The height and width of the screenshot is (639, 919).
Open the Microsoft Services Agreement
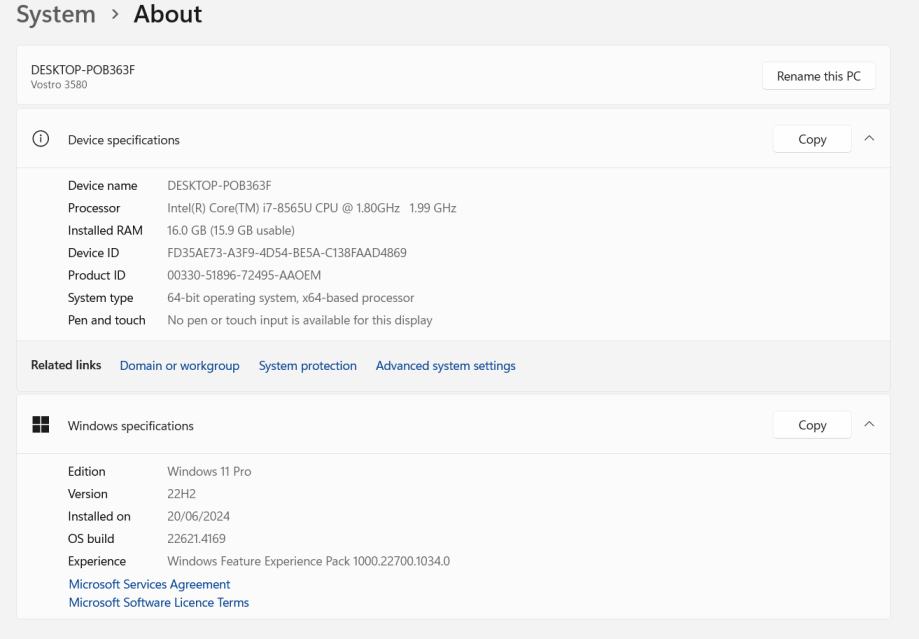(x=149, y=584)
